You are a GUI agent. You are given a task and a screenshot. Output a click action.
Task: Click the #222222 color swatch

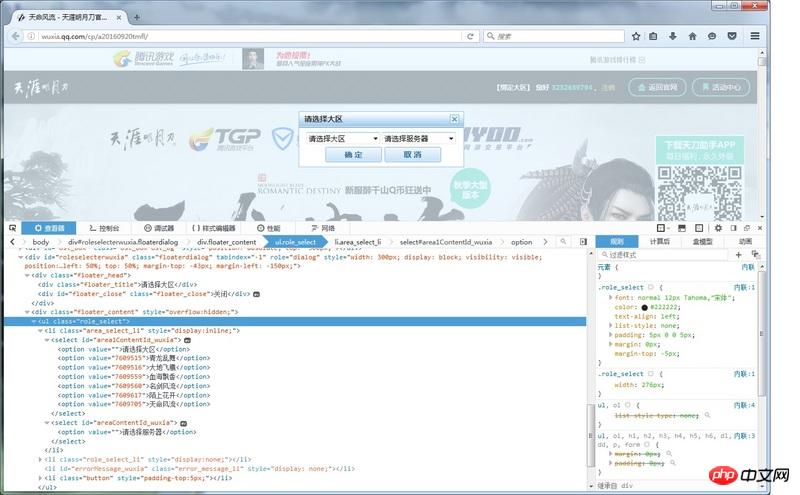coord(644,307)
